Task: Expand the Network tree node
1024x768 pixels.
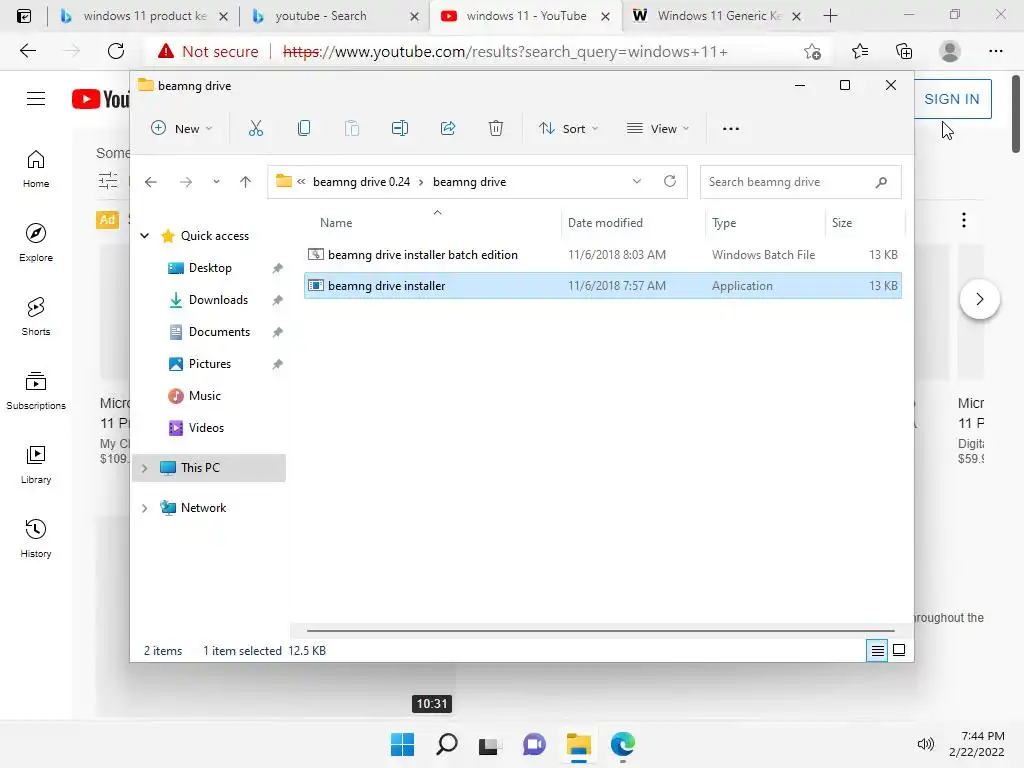Action: [x=144, y=508]
